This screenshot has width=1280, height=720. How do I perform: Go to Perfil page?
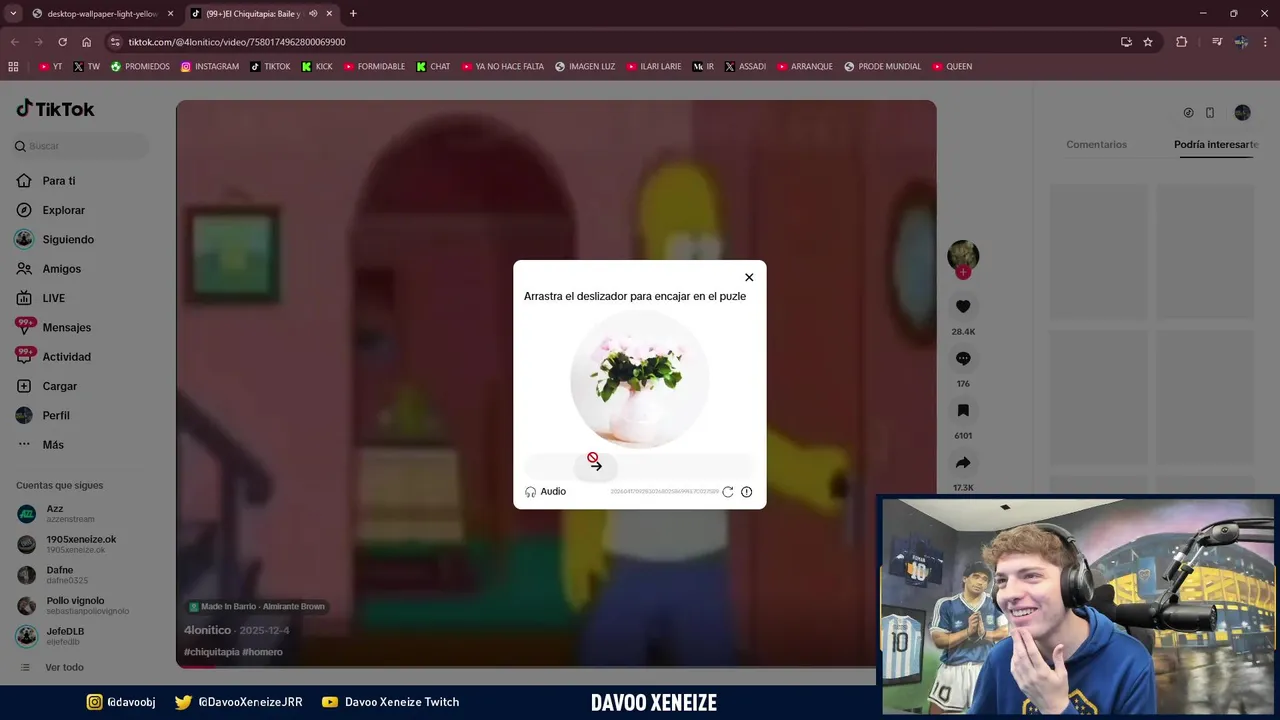[56, 415]
